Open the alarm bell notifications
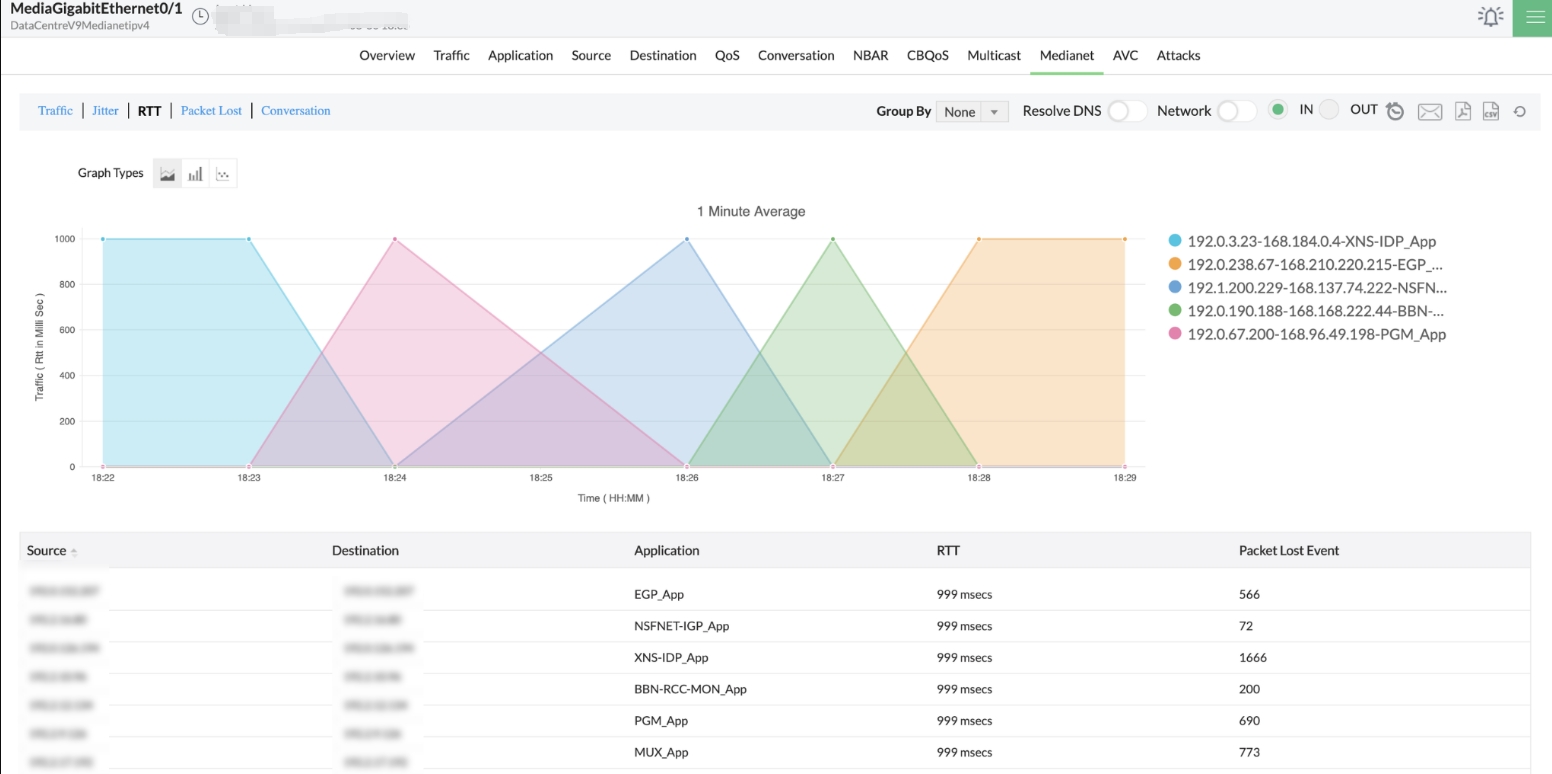This screenshot has width=1552, height=774. tap(1490, 17)
